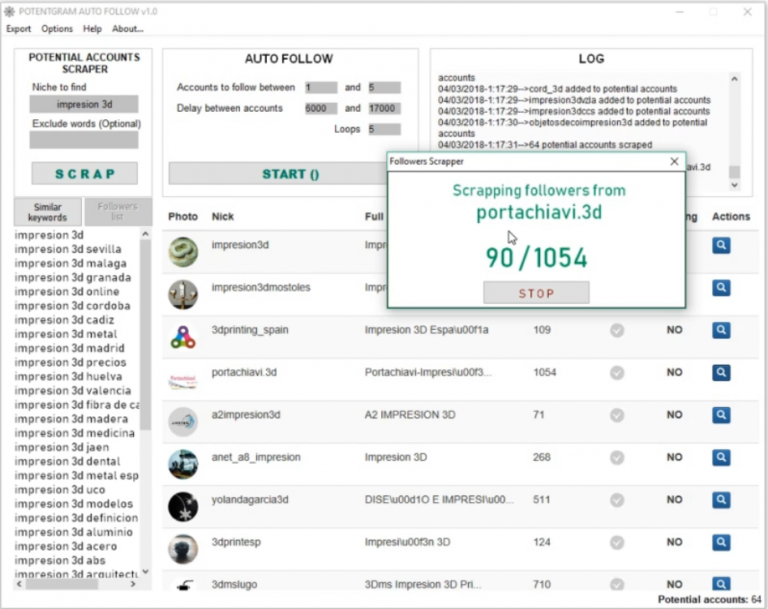This screenshot has height=609, width=768.
Task: Click the Exclude words input field
Action: (x=84, y=140)
